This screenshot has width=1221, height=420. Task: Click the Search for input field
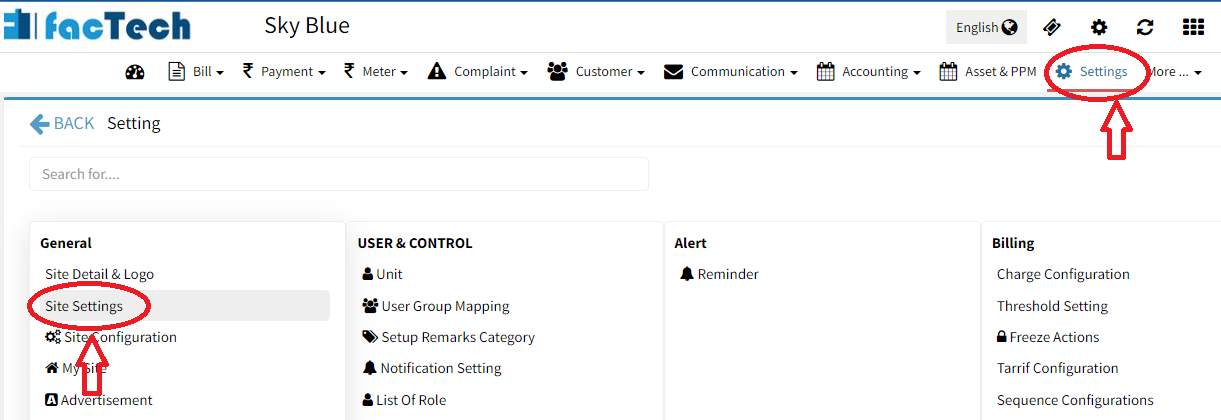(339, 174)
